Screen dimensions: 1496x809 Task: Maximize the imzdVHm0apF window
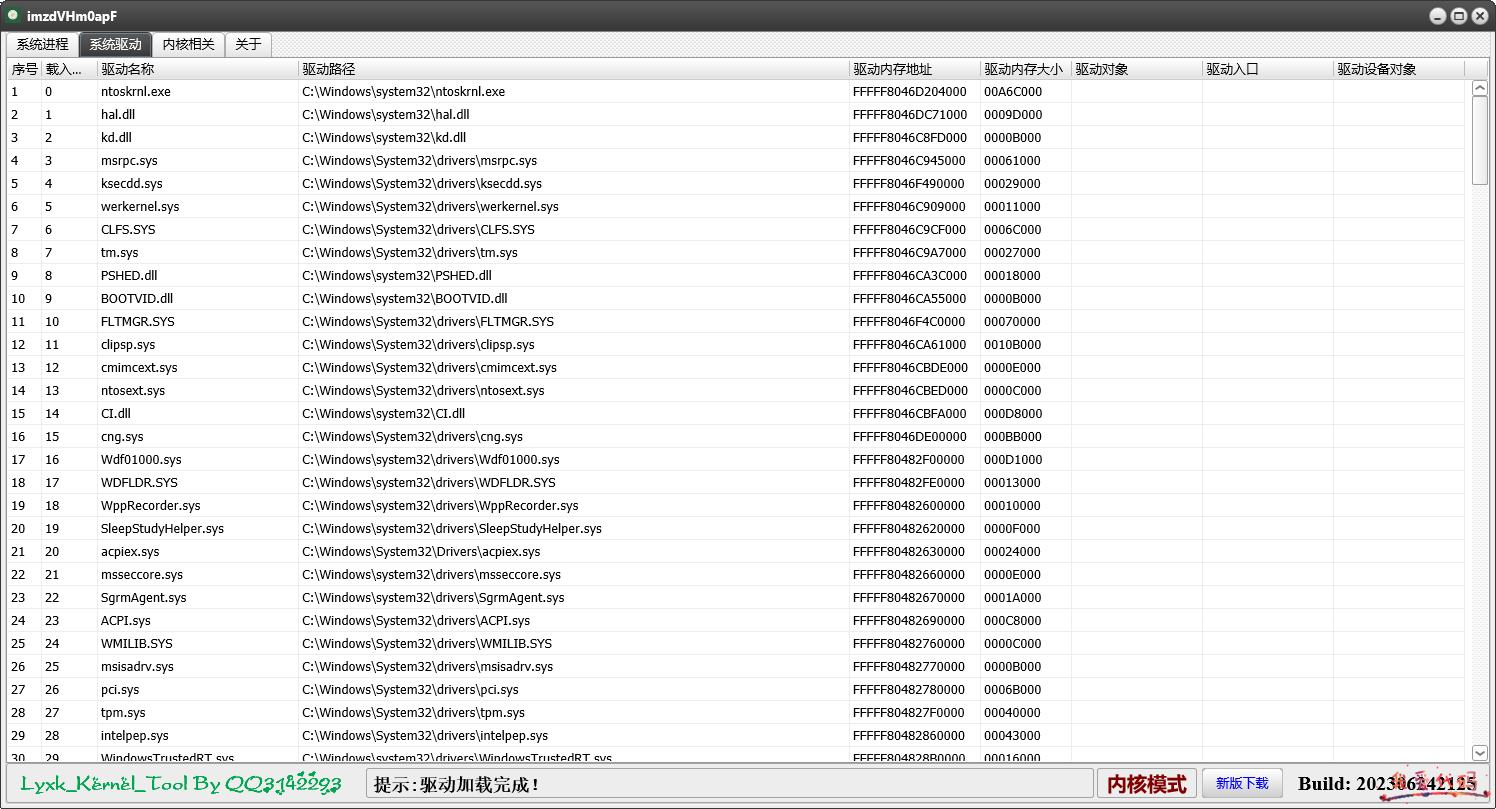(x=1458, y=16)
